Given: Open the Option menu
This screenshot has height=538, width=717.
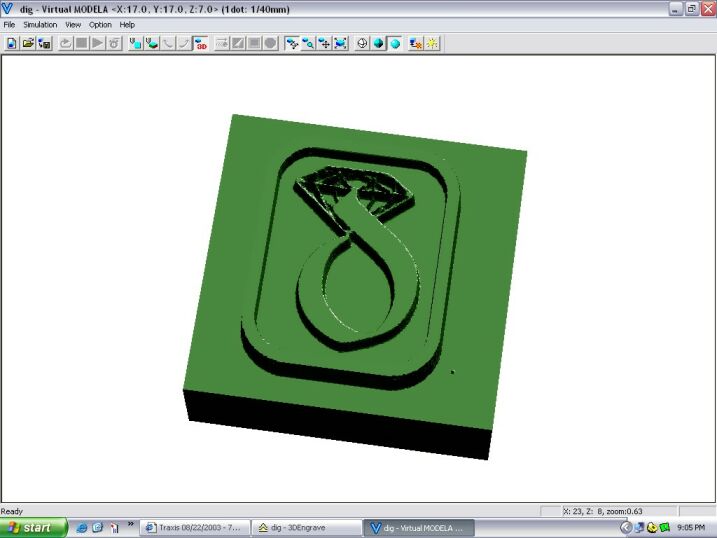Looking at the screenshot, I should pos(100,24).
